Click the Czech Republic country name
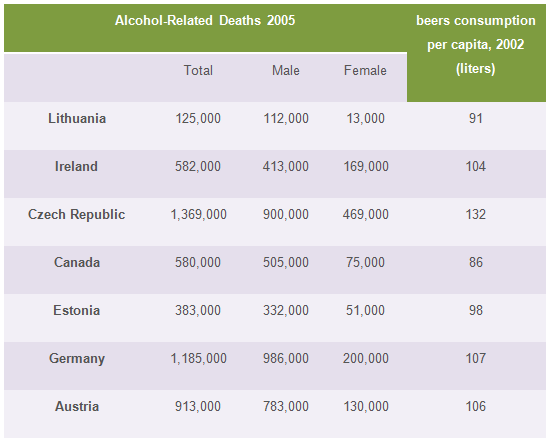Image resolution: width=550 pixels, height=446 pixels. pyautogui.click(x=76, y=214)
